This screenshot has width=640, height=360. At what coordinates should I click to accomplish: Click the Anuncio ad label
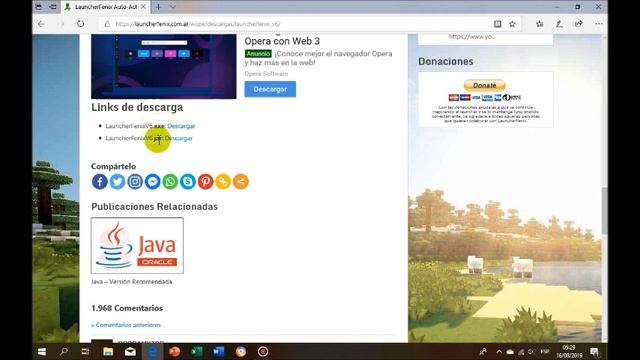click(x=258, y=53)
